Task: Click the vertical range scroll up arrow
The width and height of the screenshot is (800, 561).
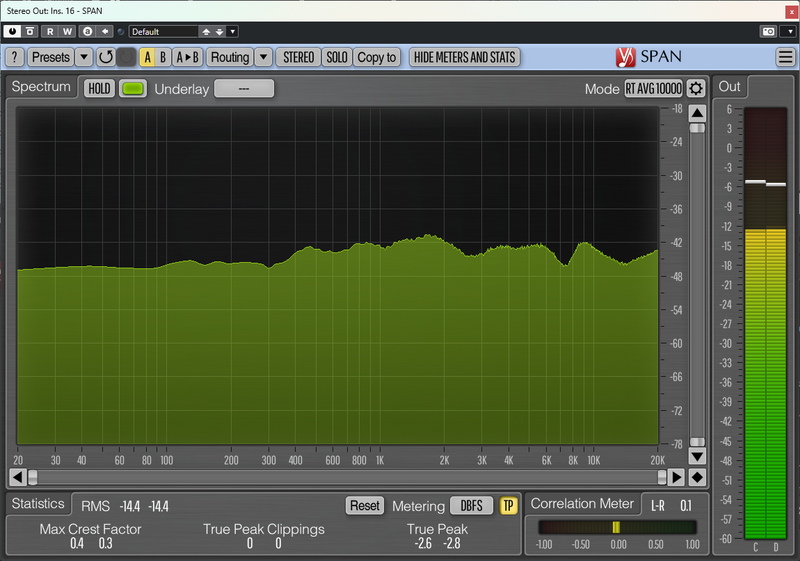Action: point(697,113)
